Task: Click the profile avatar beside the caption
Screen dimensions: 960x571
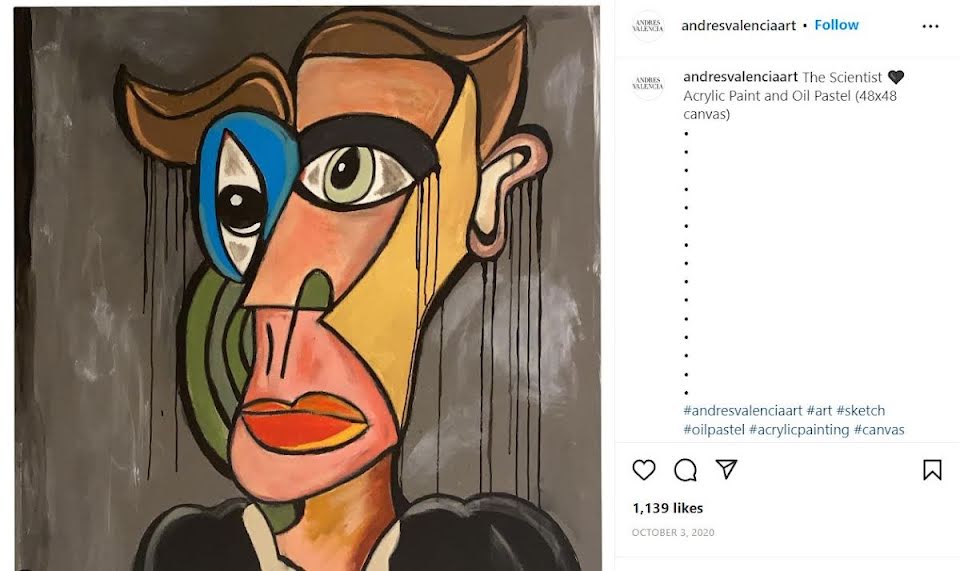Action: (648, 83)
